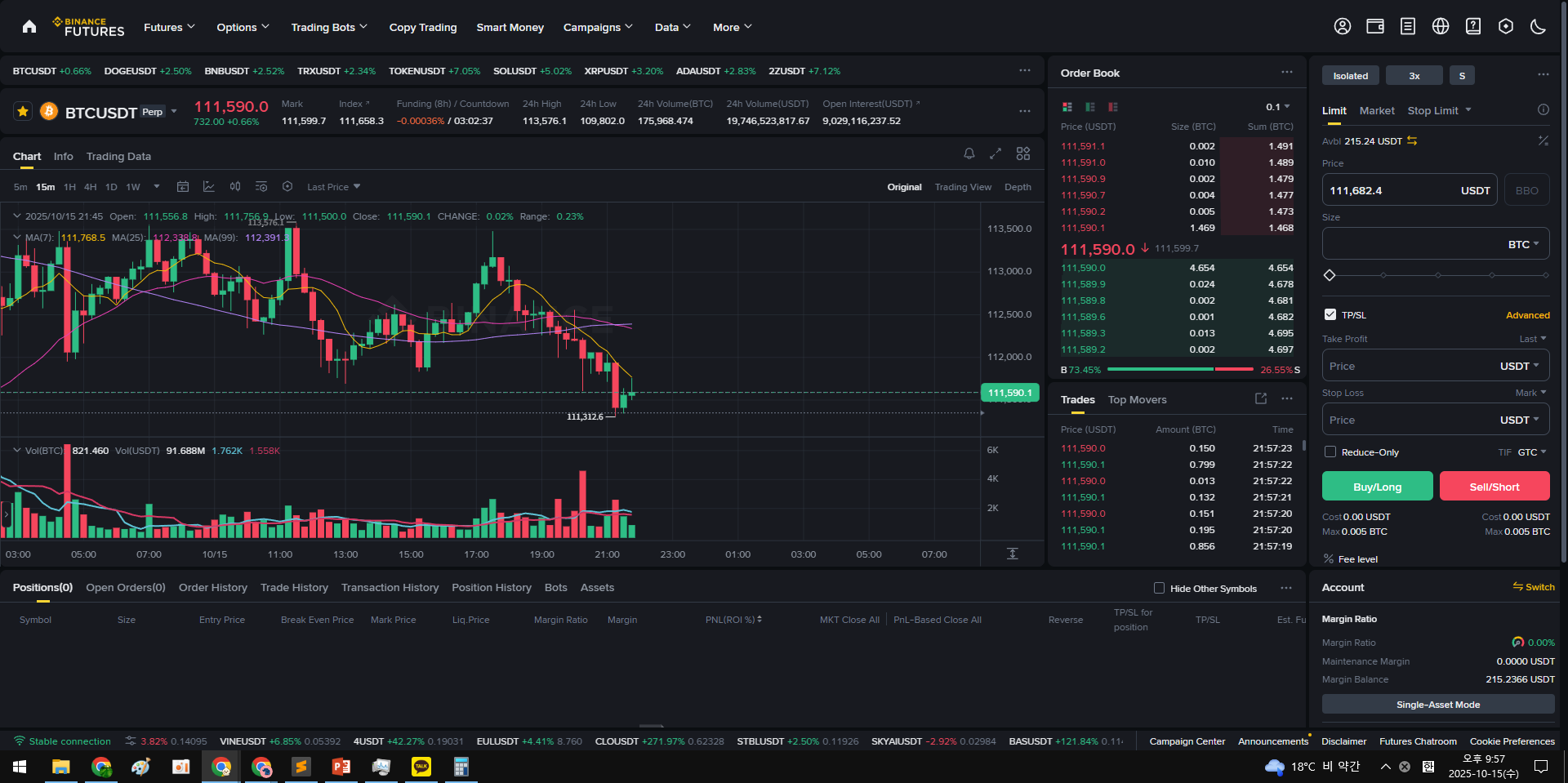
Task: Expand the Trading Bots menu
Action: click(329, 27)
